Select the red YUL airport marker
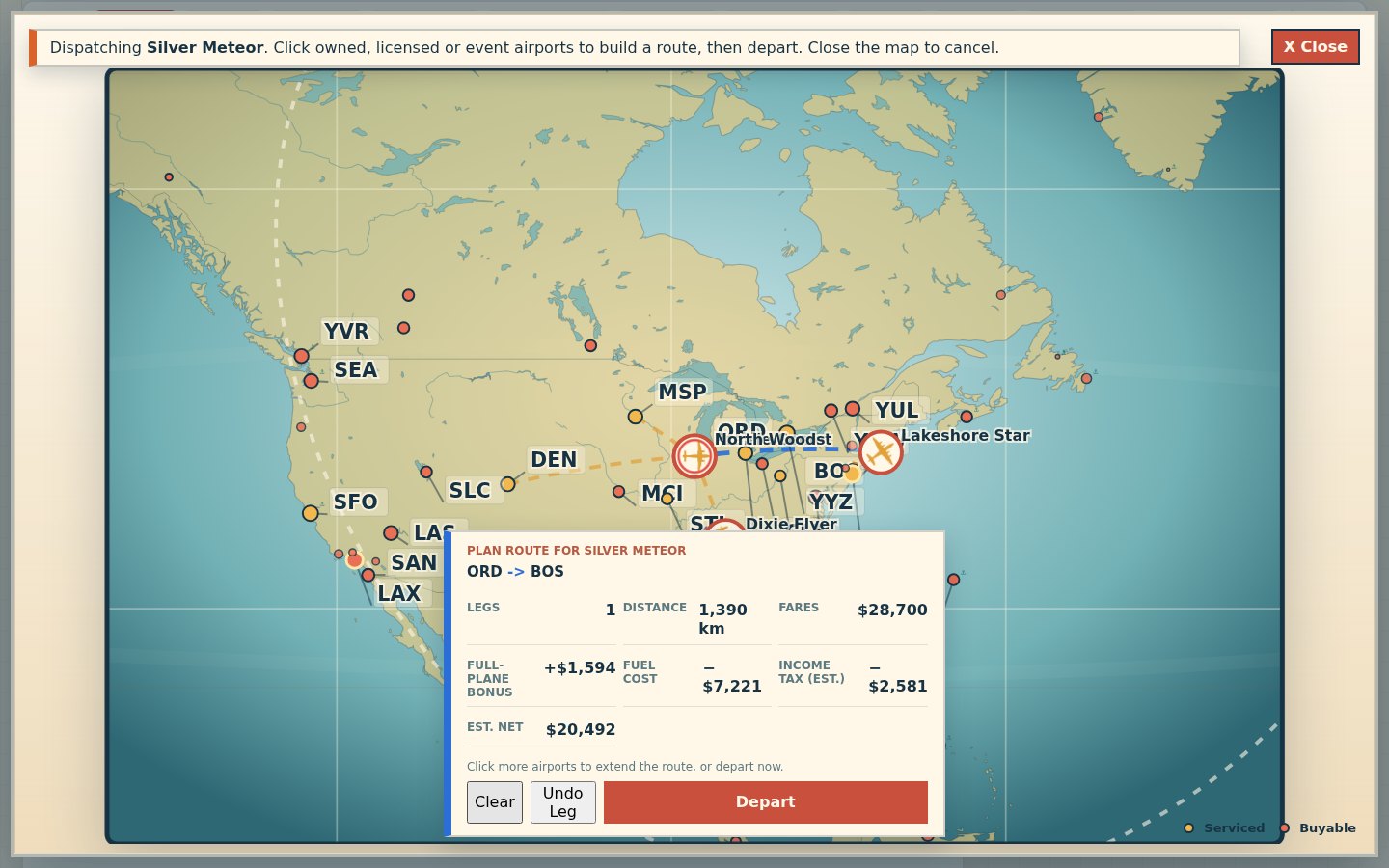 pos(853,409)
